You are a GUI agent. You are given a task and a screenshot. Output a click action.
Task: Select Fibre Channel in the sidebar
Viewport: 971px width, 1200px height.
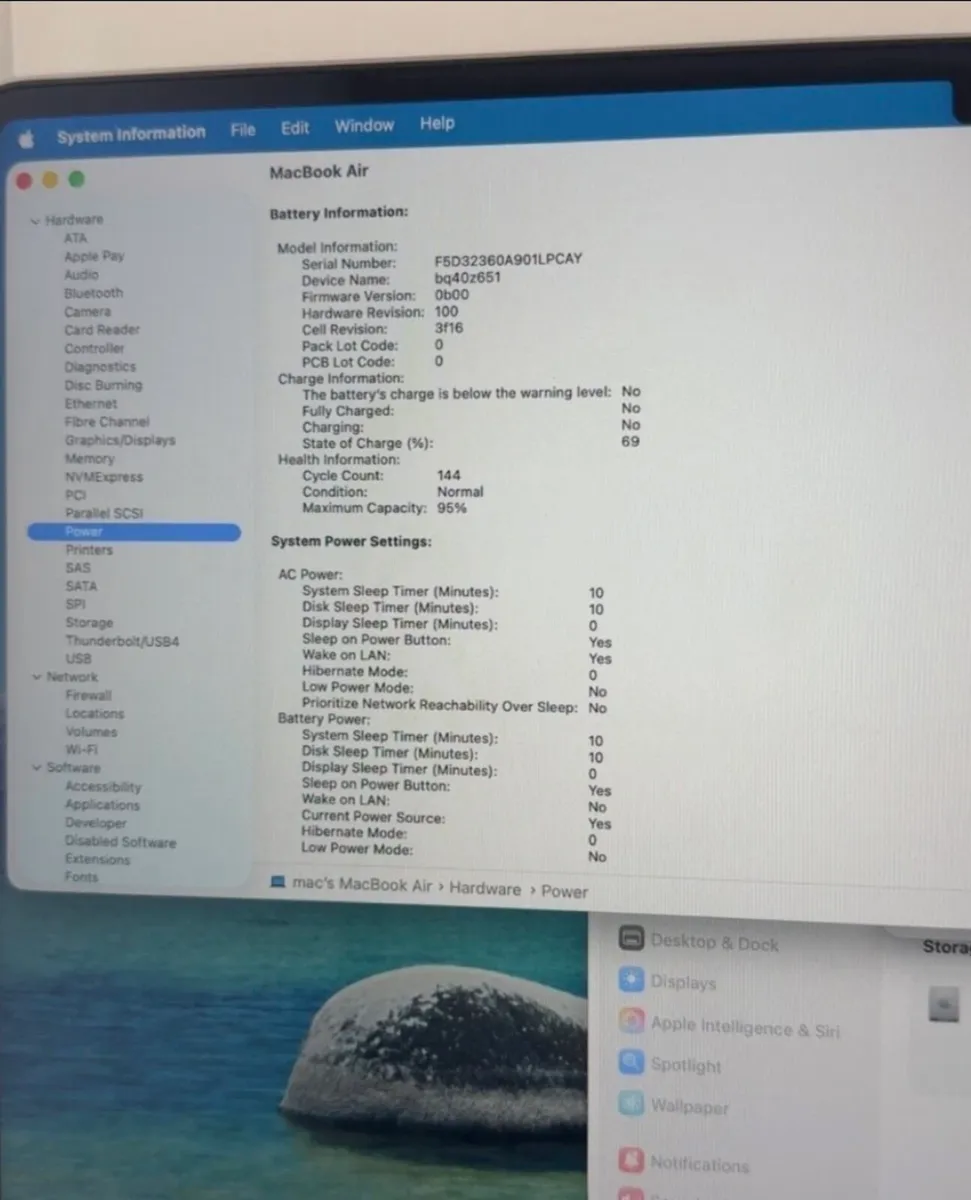pyautogui.click(x=106, y=421)
